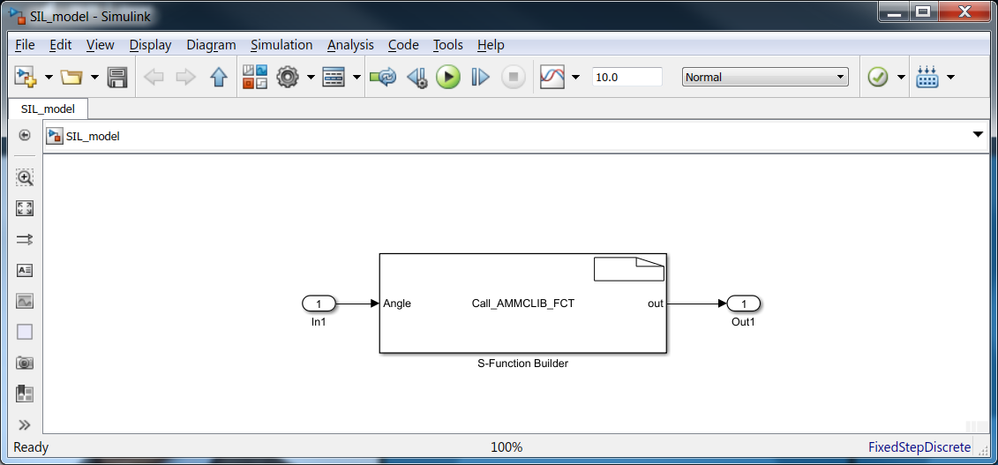Viewport: 998px width, 465px height.
Task: Open the Normal simulation mode dropdown
Action: [x=765, y=77]
